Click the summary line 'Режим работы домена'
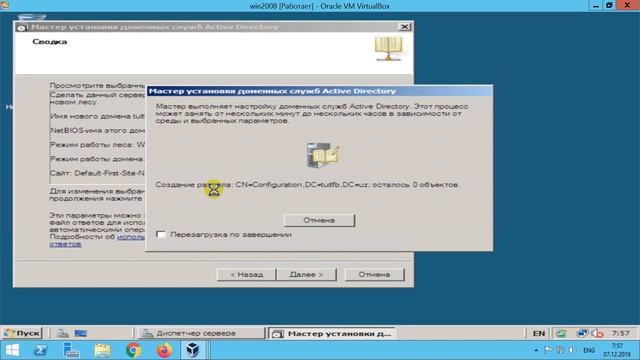Image resolution: width=640 pixels, height=360 pixels. coord(96,159)
